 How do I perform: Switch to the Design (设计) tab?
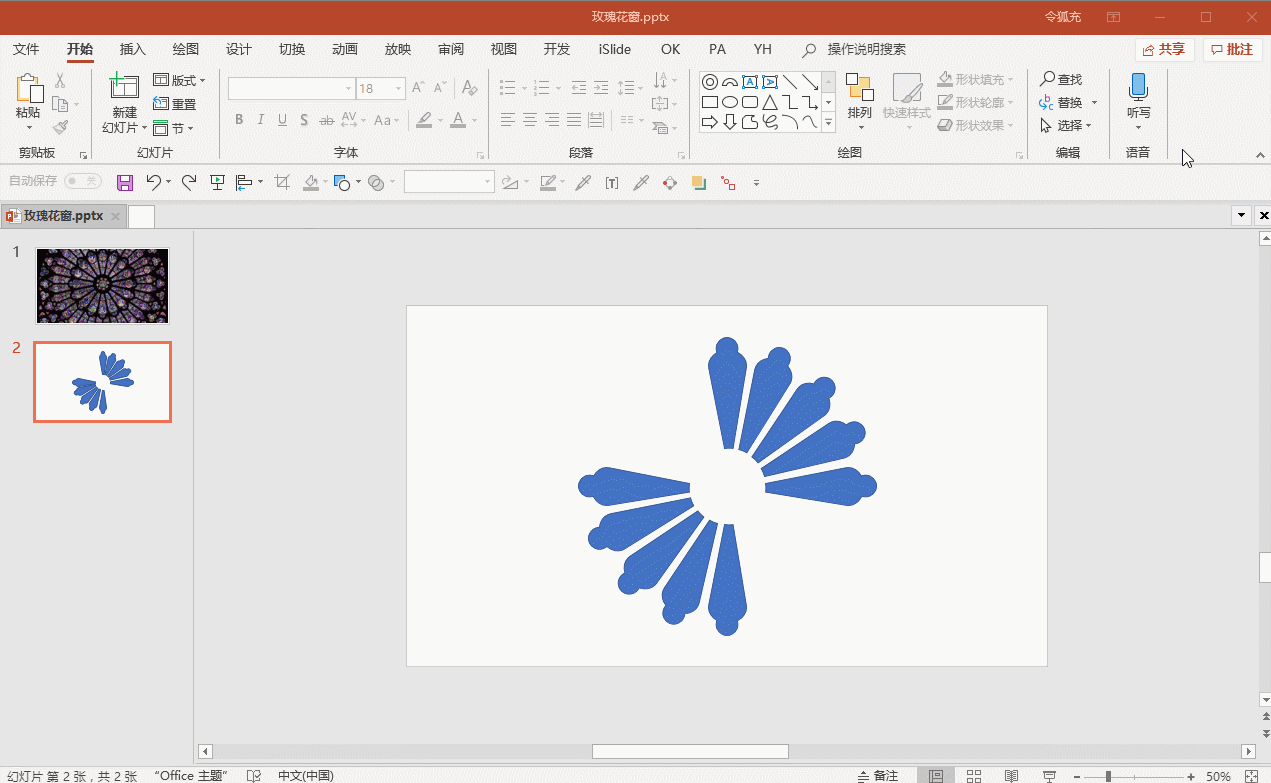[239, 49]
